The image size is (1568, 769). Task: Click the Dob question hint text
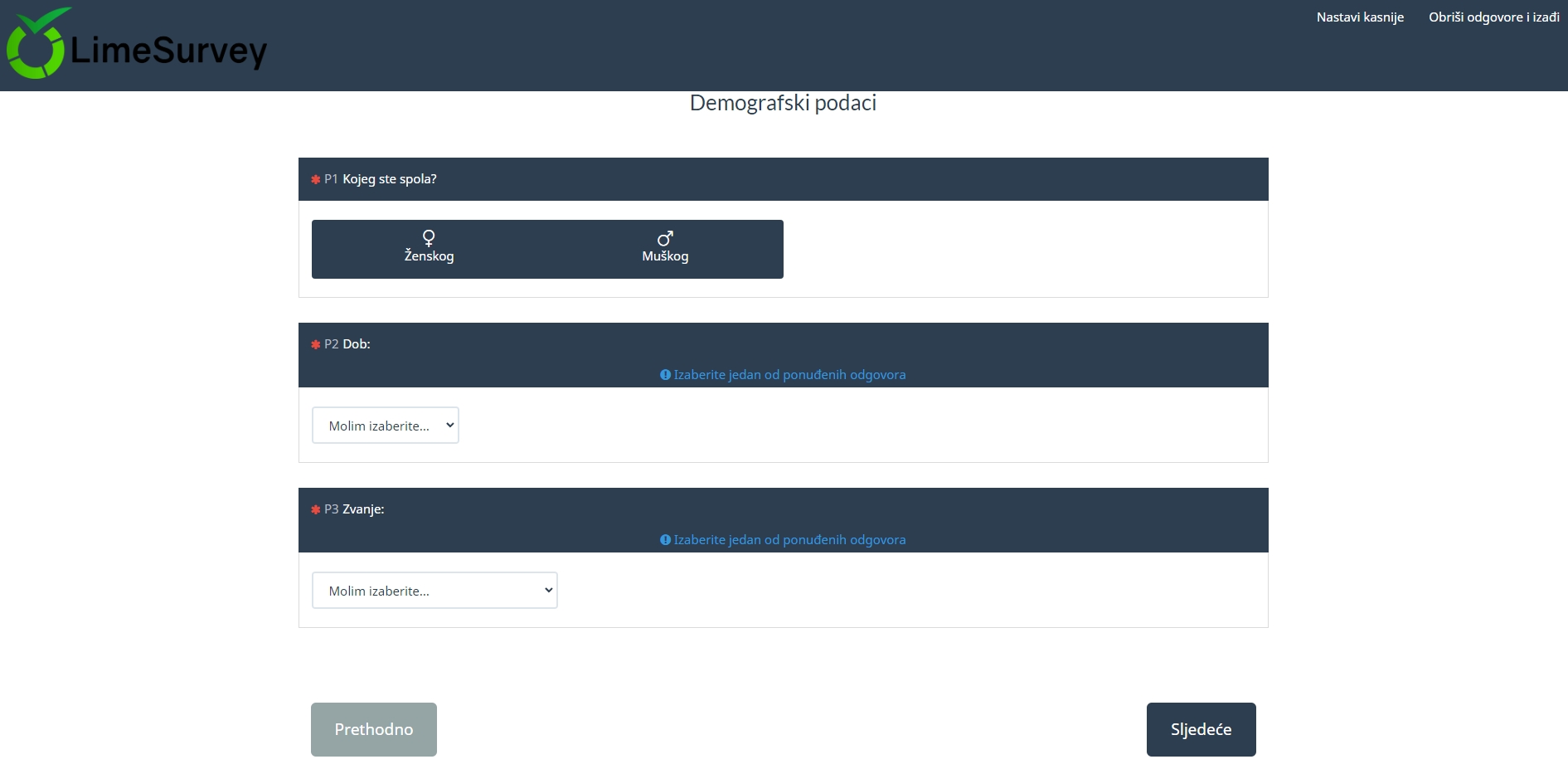point(789,375)
